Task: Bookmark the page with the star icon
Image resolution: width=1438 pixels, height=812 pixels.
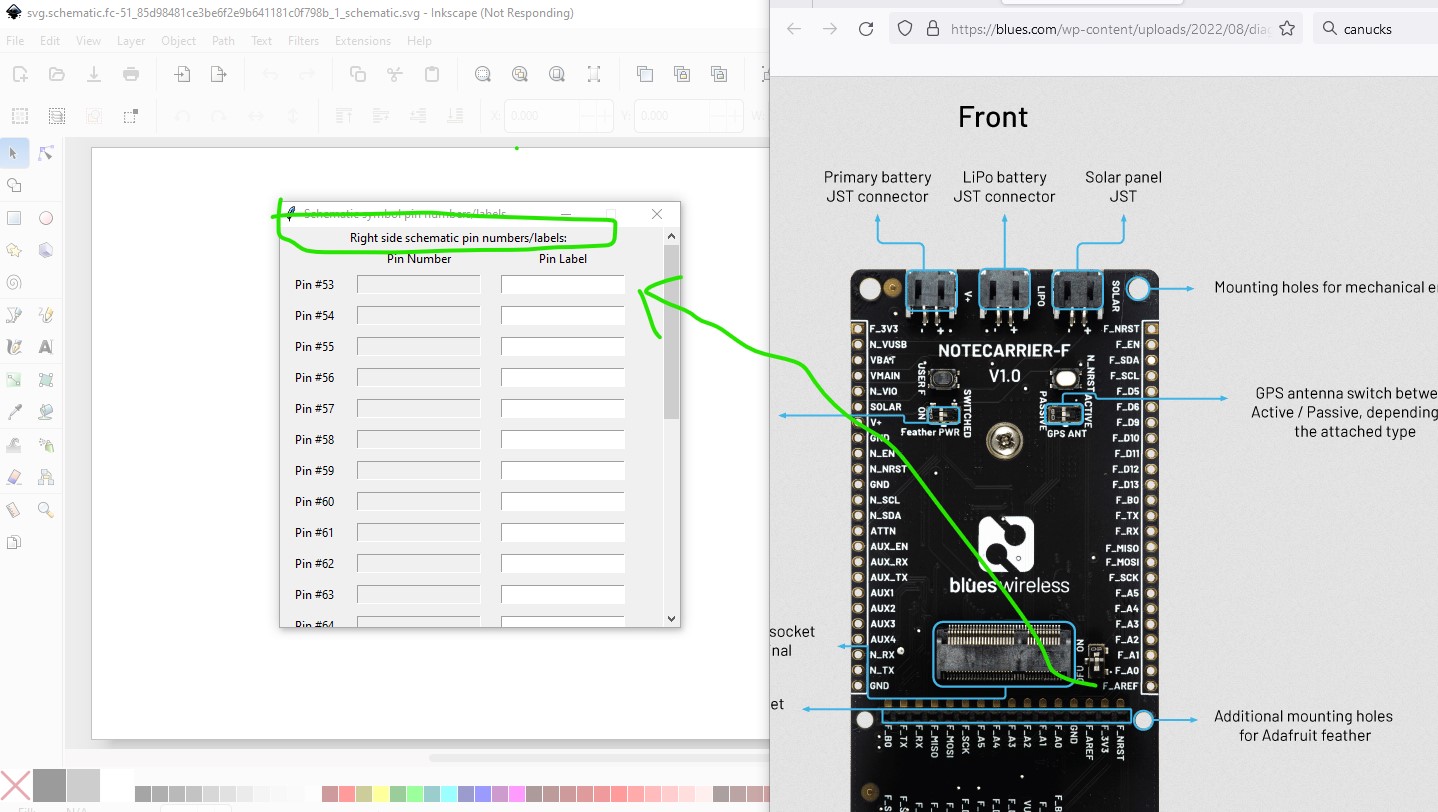Action: [1287, 29]
